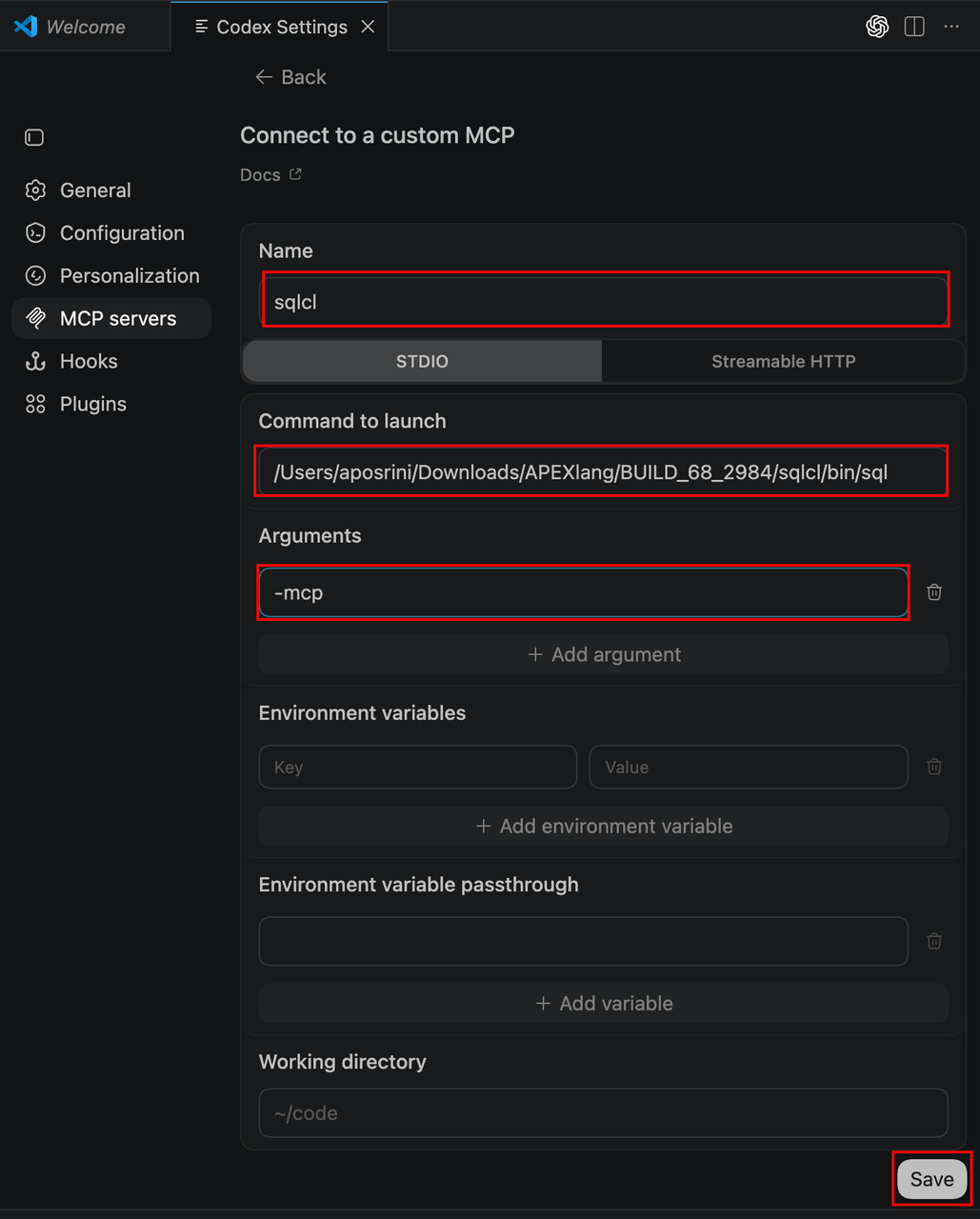Image resolution: width=980 pixels, height=1219 pixels.
Task: Click the General gear icon
Action: point(35,190)
